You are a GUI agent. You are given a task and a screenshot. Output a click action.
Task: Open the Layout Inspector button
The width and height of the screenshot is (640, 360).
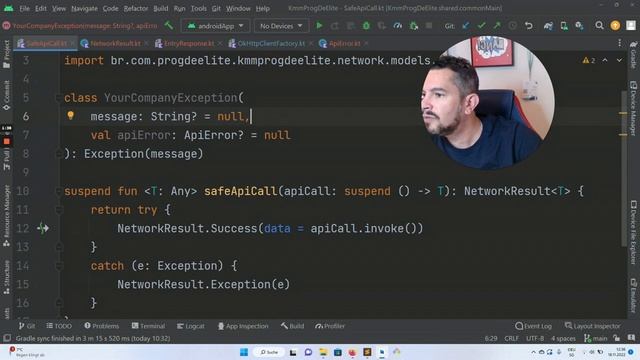(593, 326)
